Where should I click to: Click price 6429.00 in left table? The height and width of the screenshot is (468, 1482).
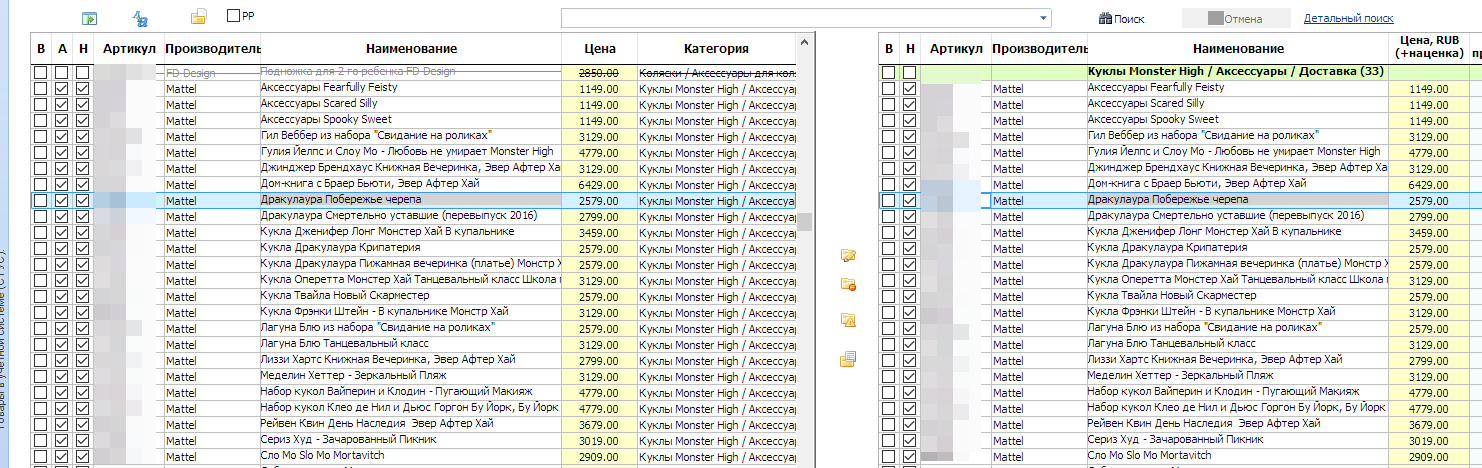click(x=599, y=185)
